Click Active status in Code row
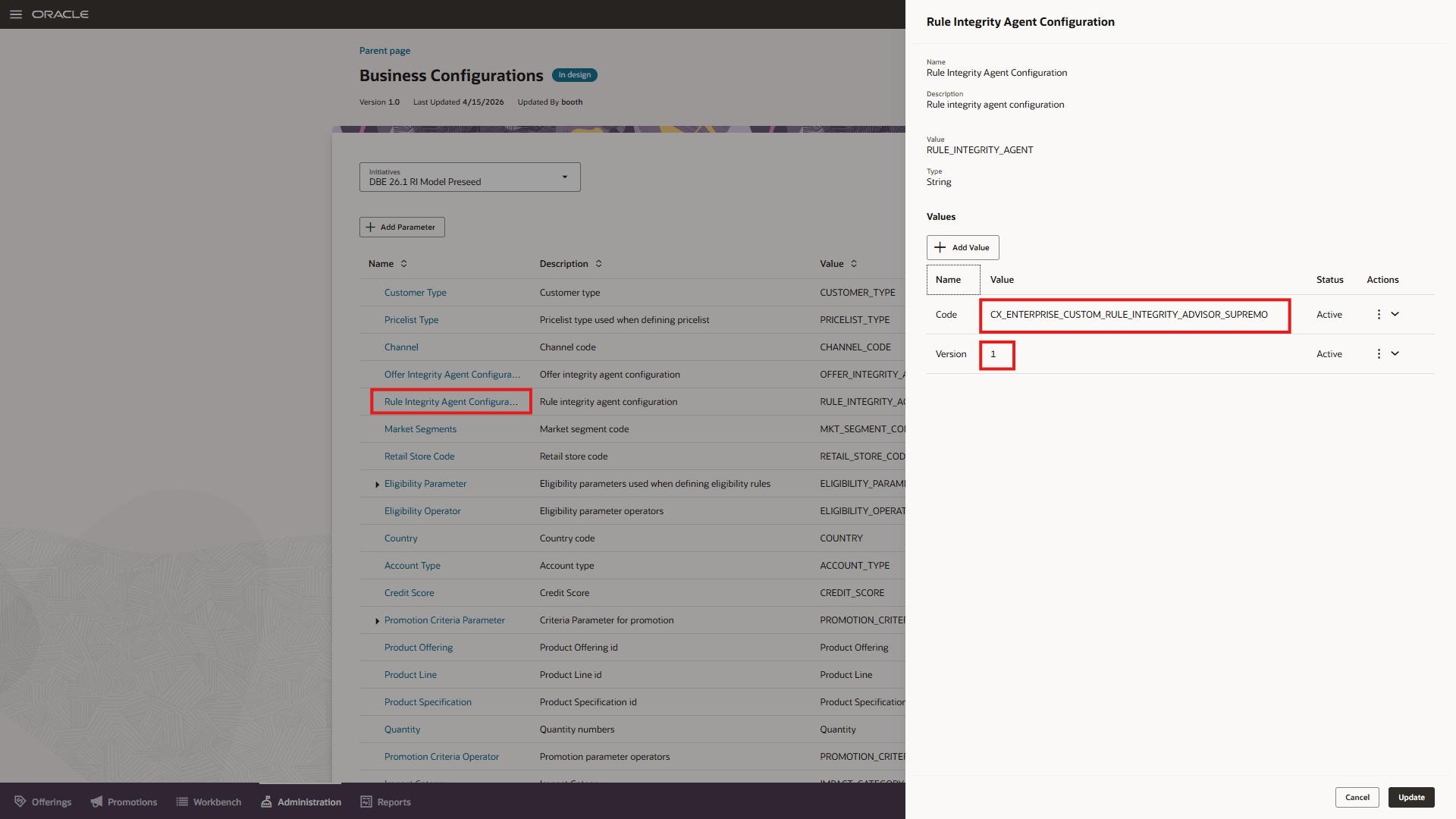The height and width of the screenshot is (819, 1456). point(1329,315)
